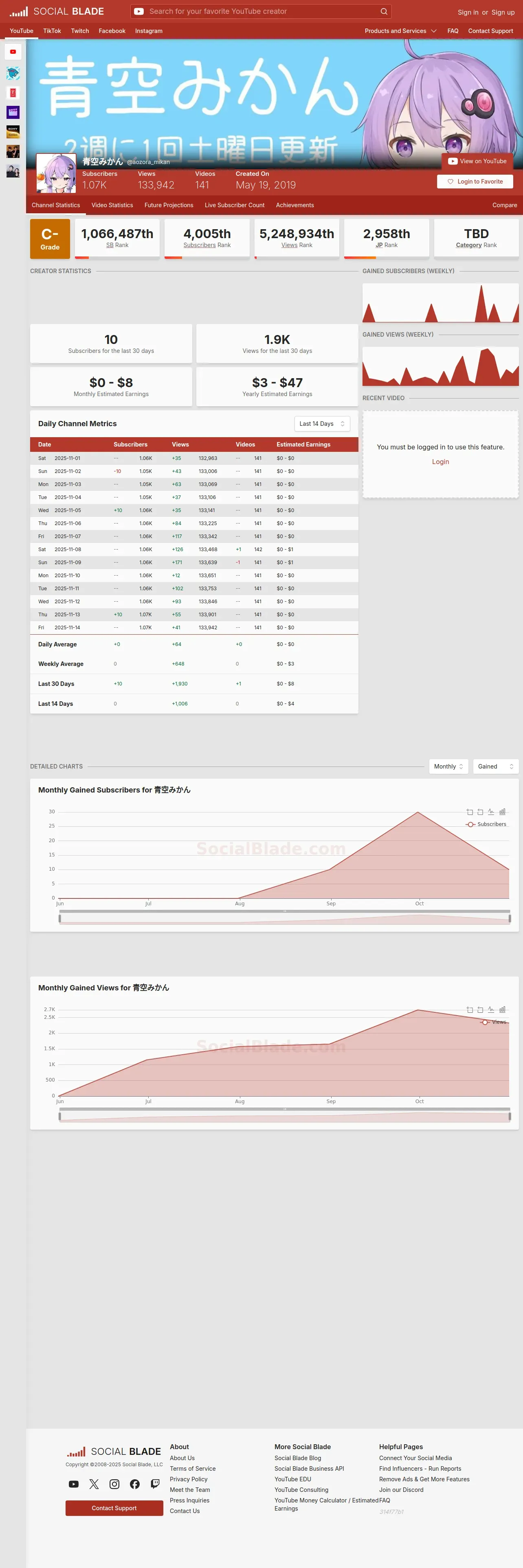Focus the YouTube creator search field
Screen dimensions: 523x1568
point(262,11)
